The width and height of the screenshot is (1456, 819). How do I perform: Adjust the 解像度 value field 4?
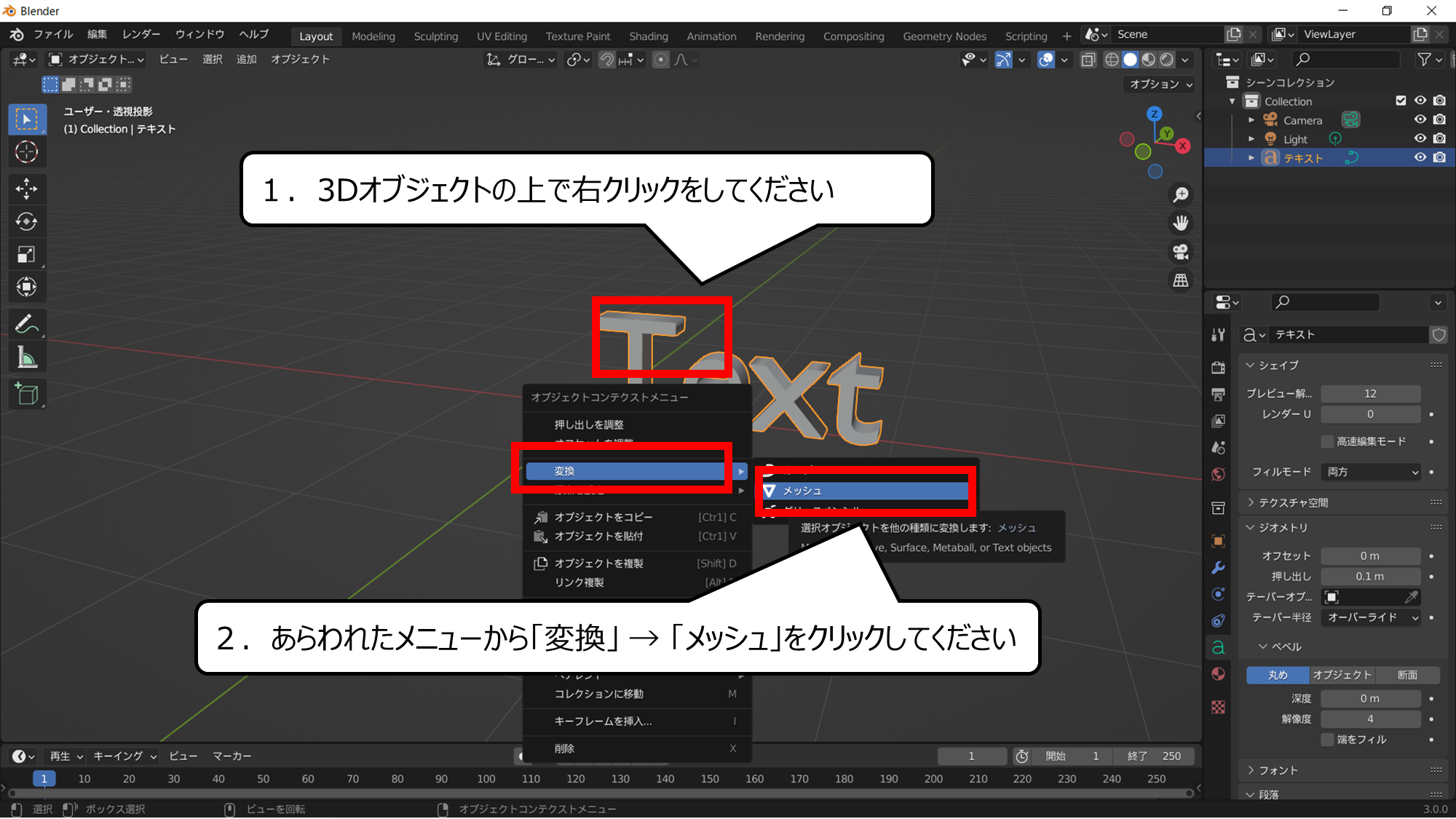click(1370, 719)
